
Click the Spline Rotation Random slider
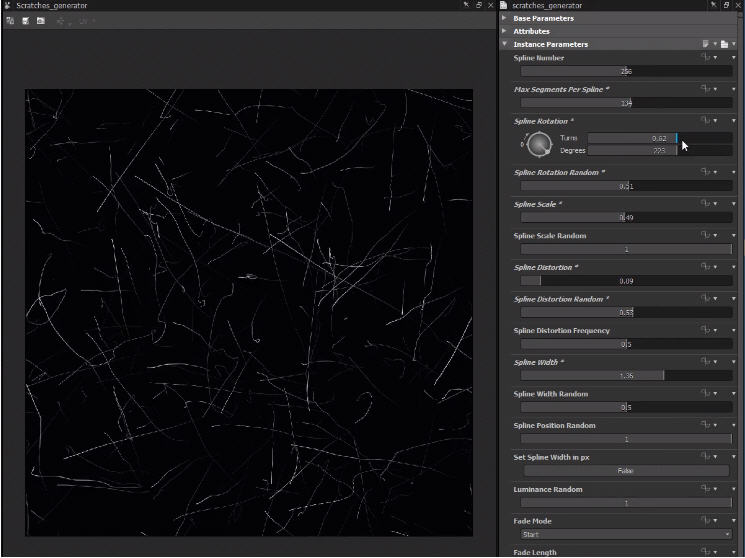[x=626, y=186]
